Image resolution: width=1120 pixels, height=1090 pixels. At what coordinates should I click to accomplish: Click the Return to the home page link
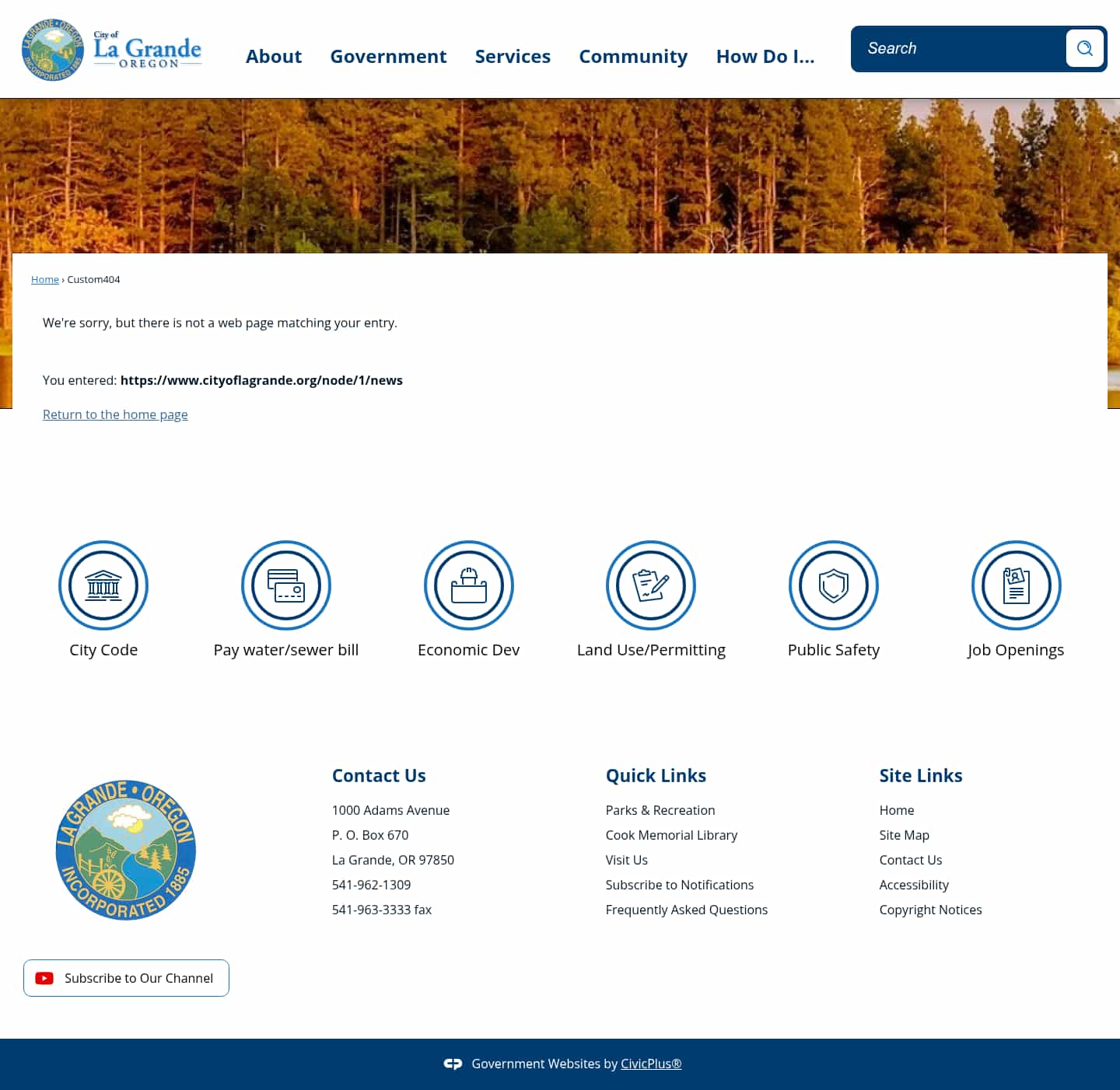[115, 414]
